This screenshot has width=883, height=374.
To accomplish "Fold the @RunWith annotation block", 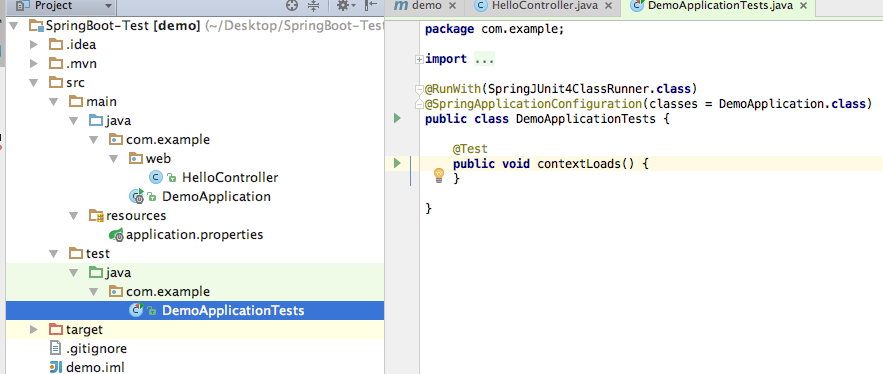I will click(418, 89).
